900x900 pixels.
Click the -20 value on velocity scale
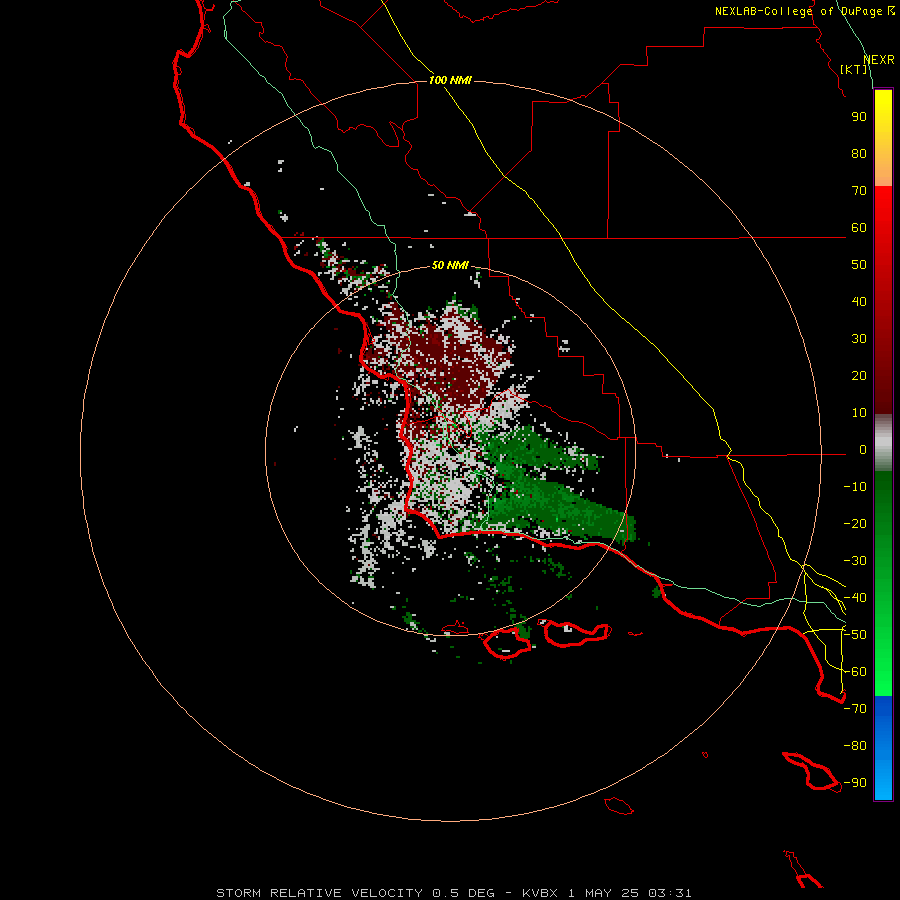click(855, 524)
